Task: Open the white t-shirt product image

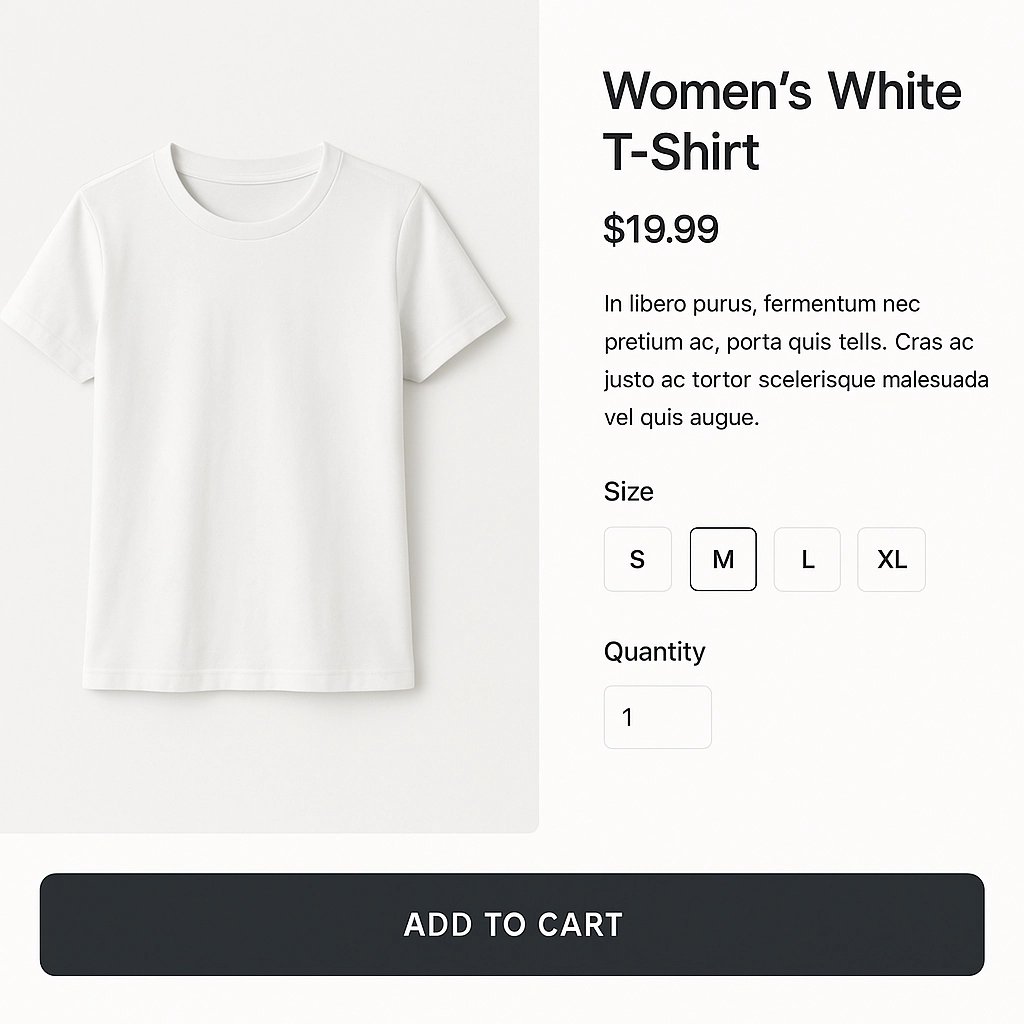Action: (x=250, y=420)
